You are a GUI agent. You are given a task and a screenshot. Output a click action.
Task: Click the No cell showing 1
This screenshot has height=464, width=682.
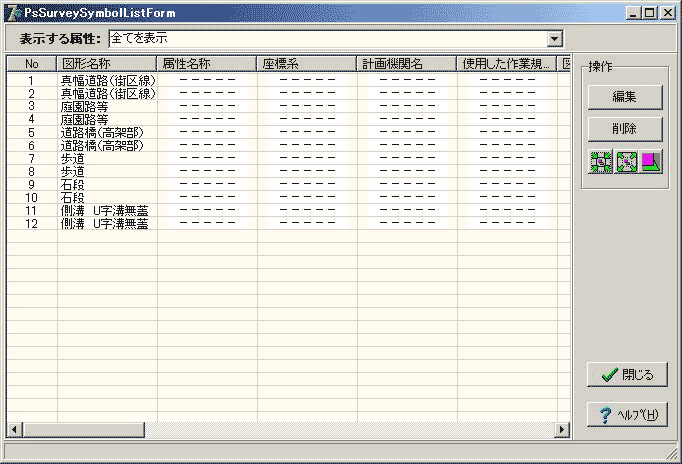(31, 80)
